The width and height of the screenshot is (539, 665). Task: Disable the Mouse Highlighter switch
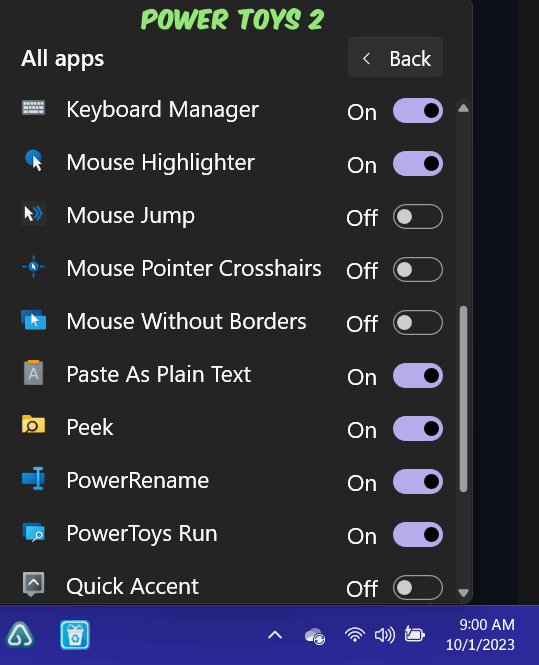pyautogui.click(x=418, y=164)
